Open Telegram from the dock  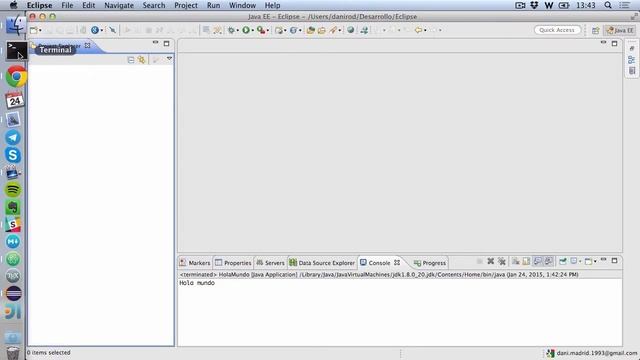(x=13, y=138)
